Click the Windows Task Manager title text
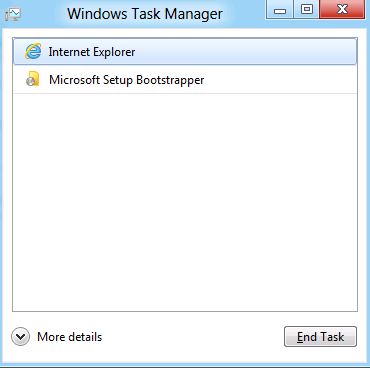370x368 pixels. (x=145, y=14)
